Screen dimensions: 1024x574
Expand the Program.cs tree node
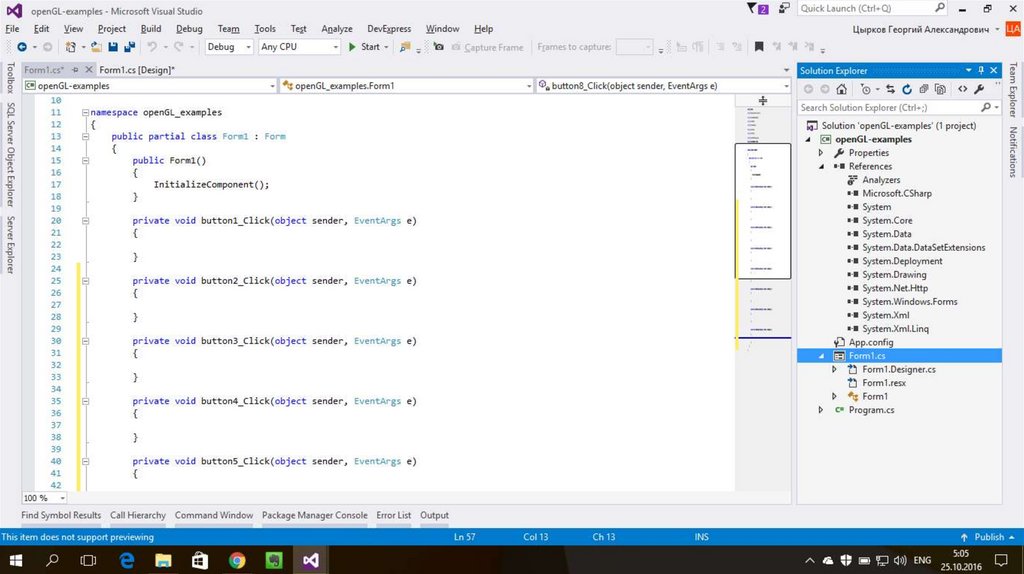coord(822,410)
